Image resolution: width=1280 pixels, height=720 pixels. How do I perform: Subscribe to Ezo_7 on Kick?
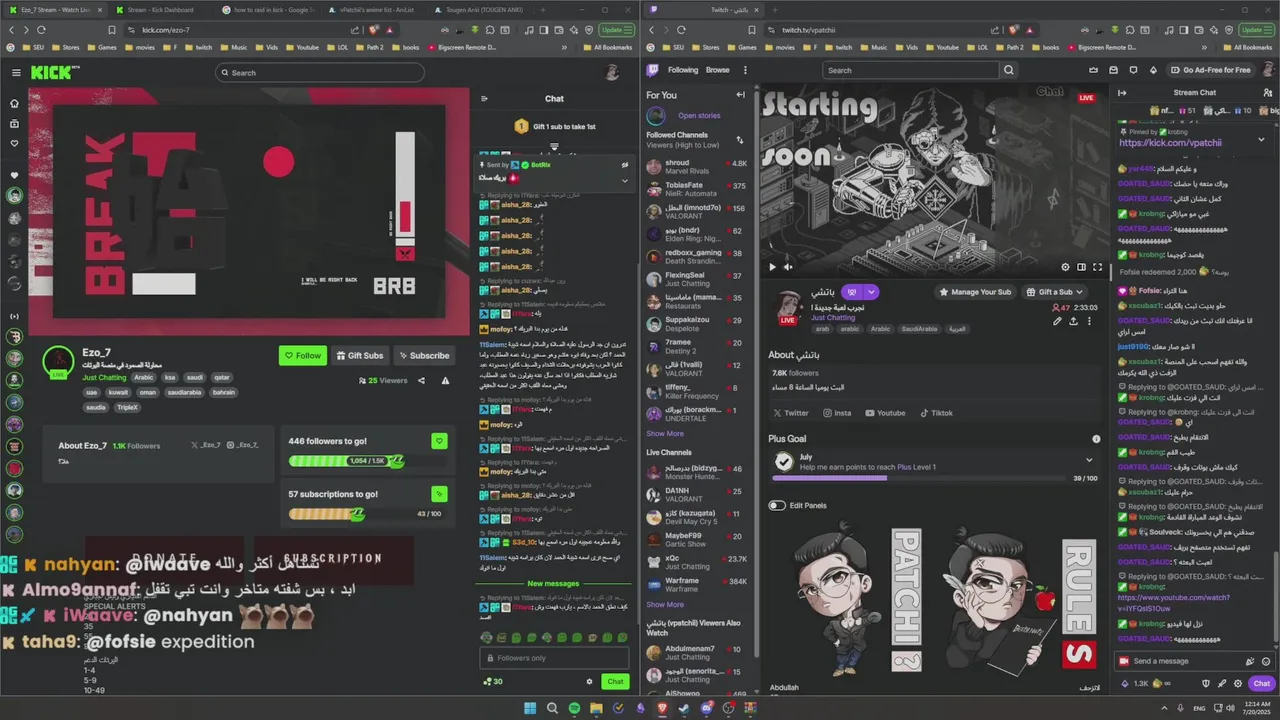[x=423, y=355]
